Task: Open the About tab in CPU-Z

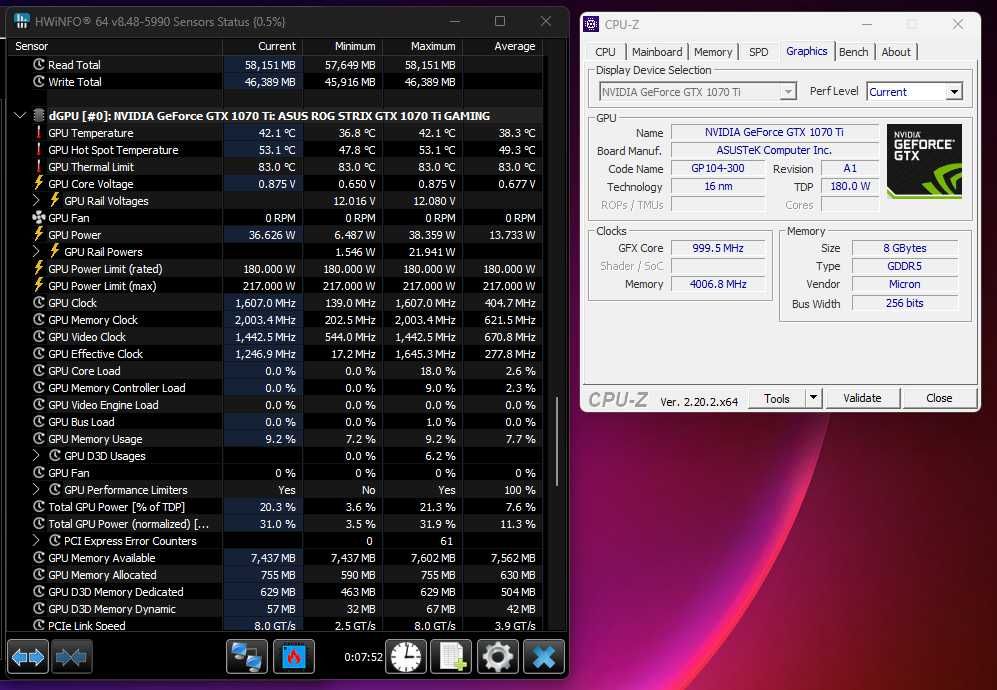Action: coord(896,52)
